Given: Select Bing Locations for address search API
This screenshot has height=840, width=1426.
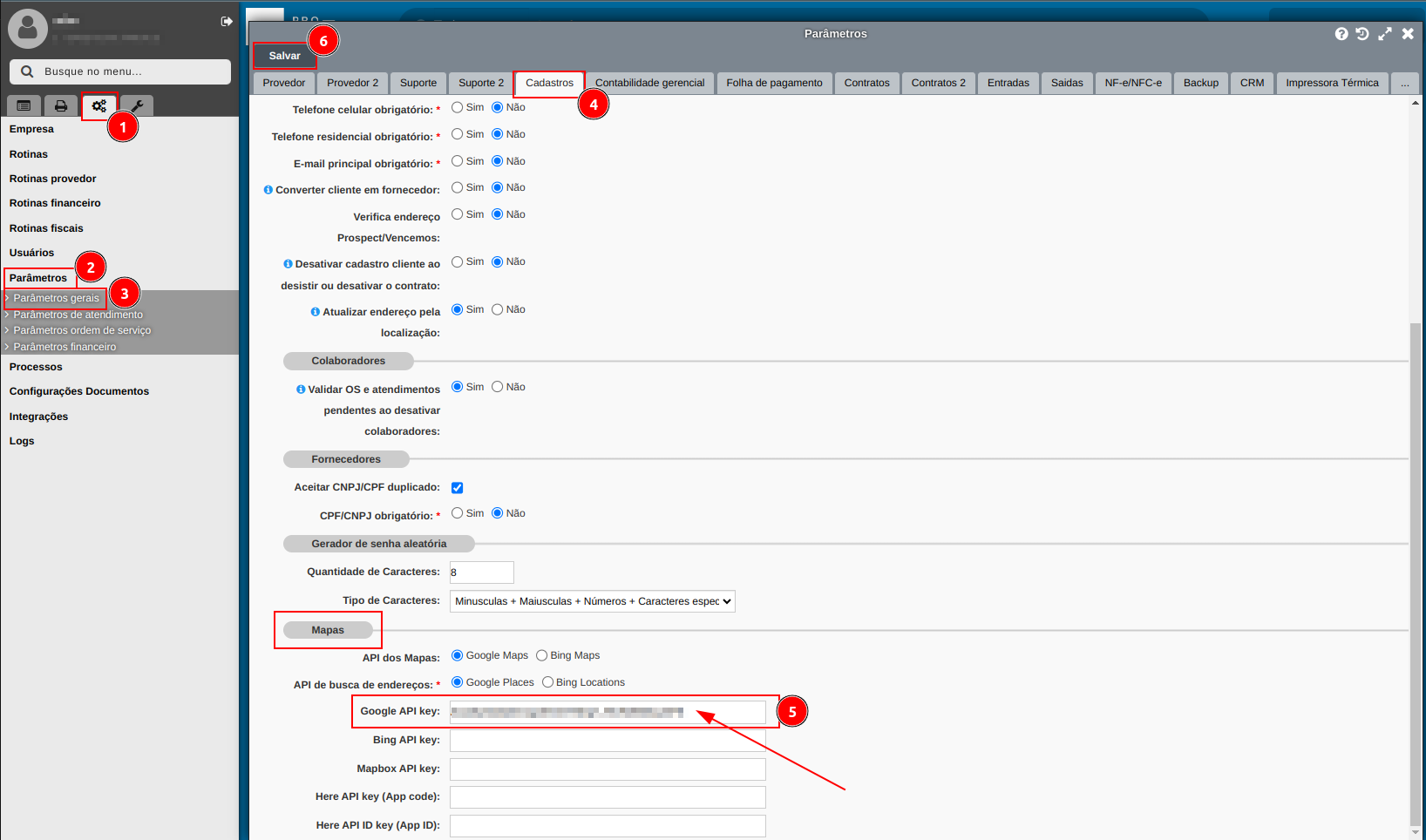Looking at the screenshot, I should (547, 682).
